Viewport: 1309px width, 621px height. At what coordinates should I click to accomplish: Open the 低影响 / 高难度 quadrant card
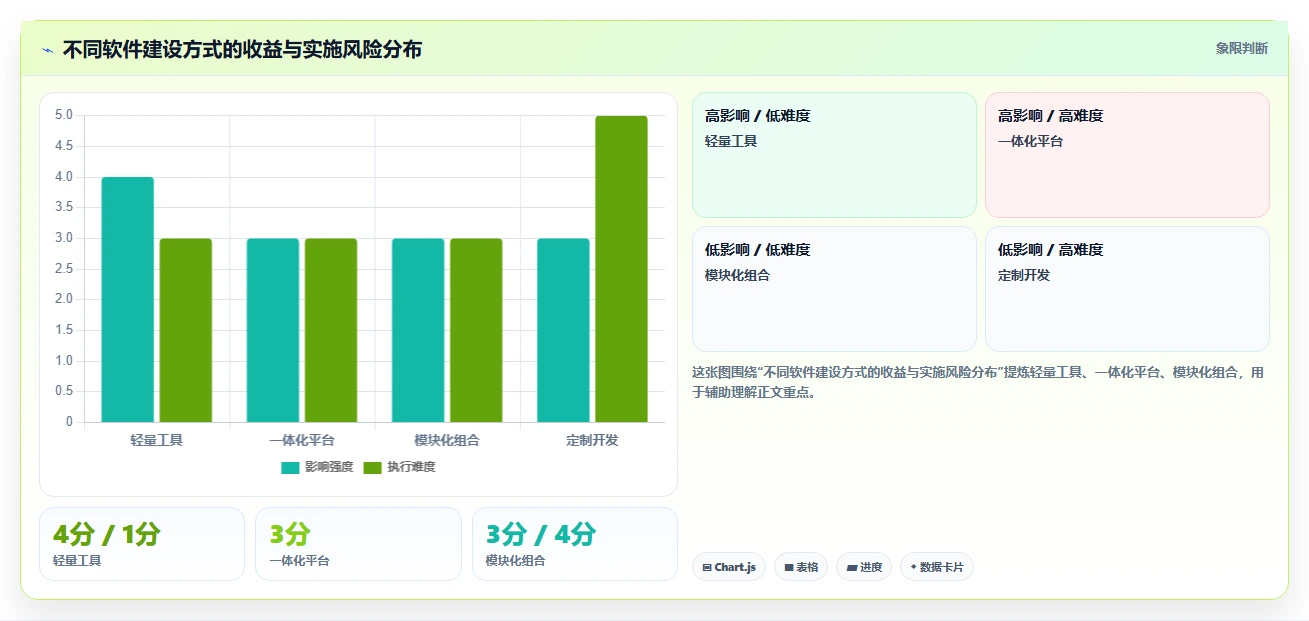1127,289
